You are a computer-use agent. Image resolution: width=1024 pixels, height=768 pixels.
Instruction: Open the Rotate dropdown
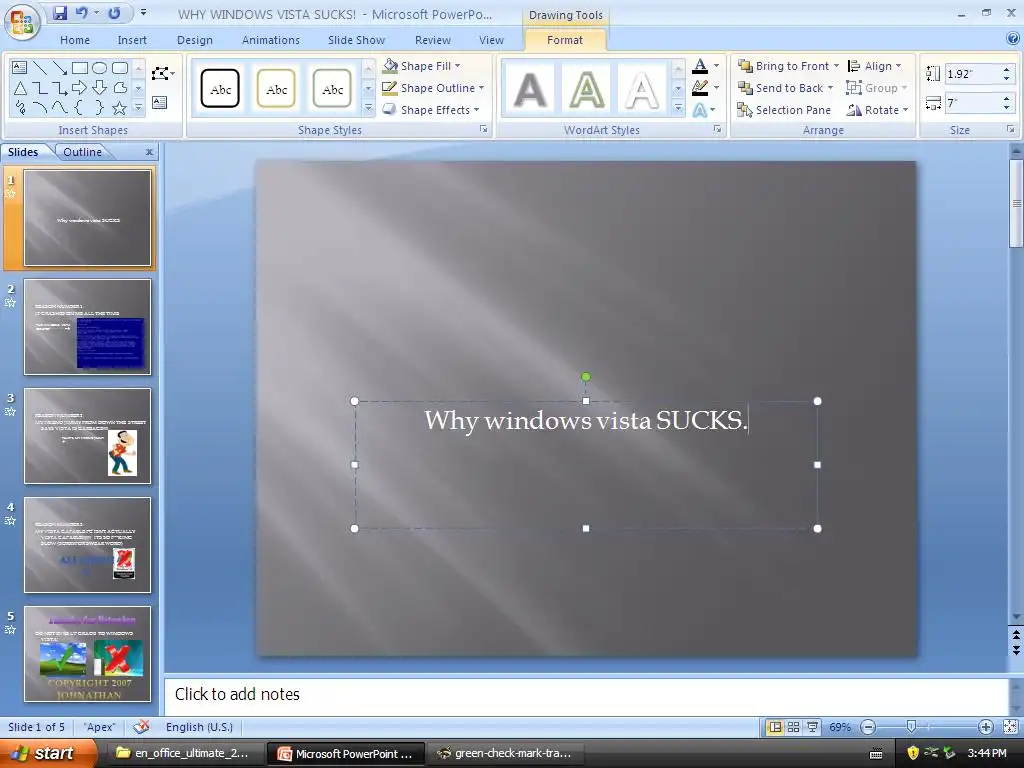878,110
